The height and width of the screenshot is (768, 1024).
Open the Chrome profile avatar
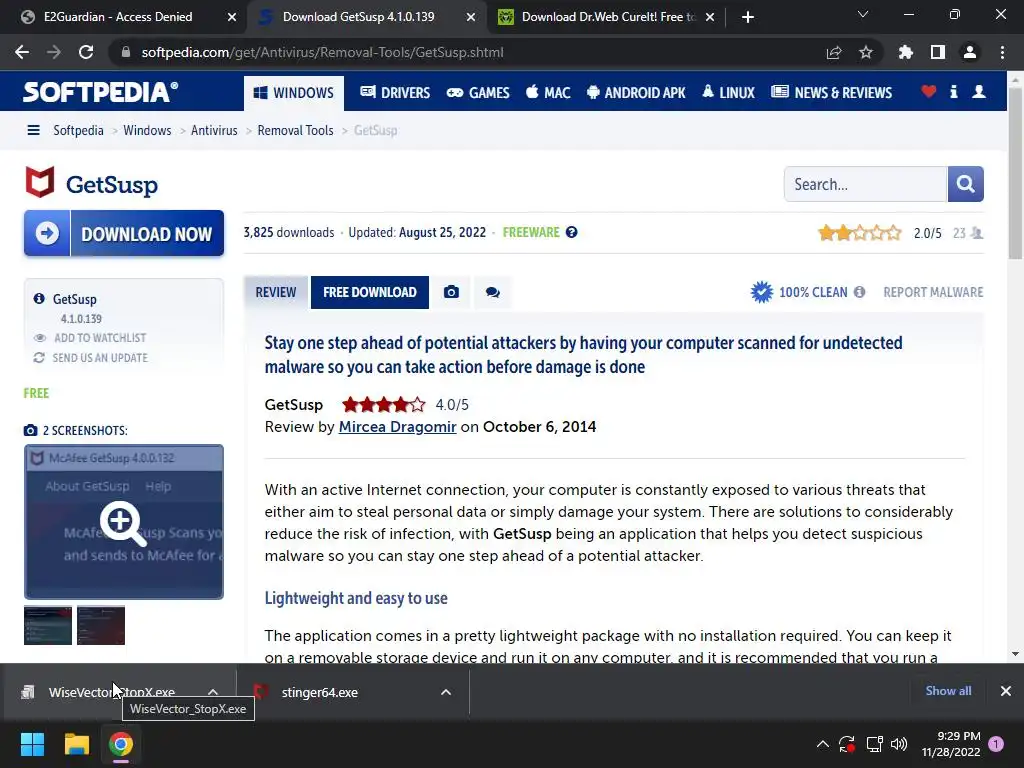point(970,52)
